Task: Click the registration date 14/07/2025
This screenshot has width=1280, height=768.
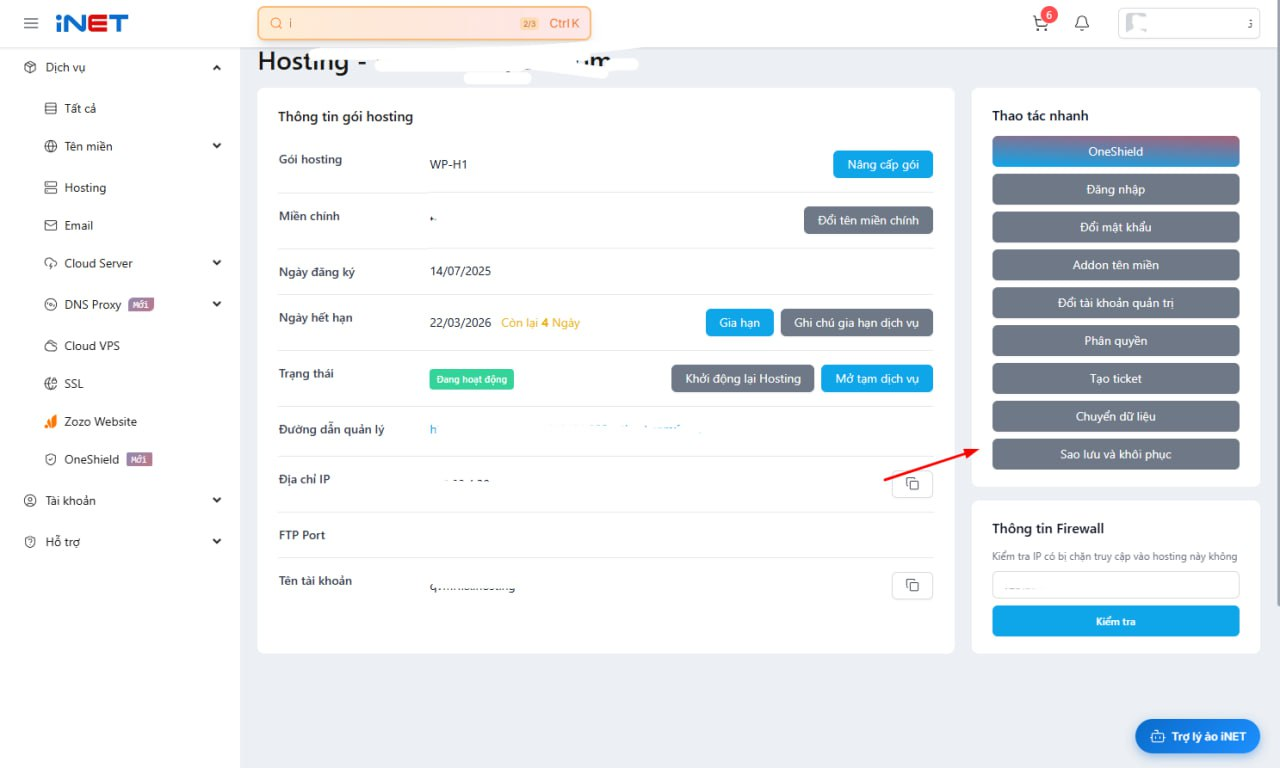Action: coord(461,271)
